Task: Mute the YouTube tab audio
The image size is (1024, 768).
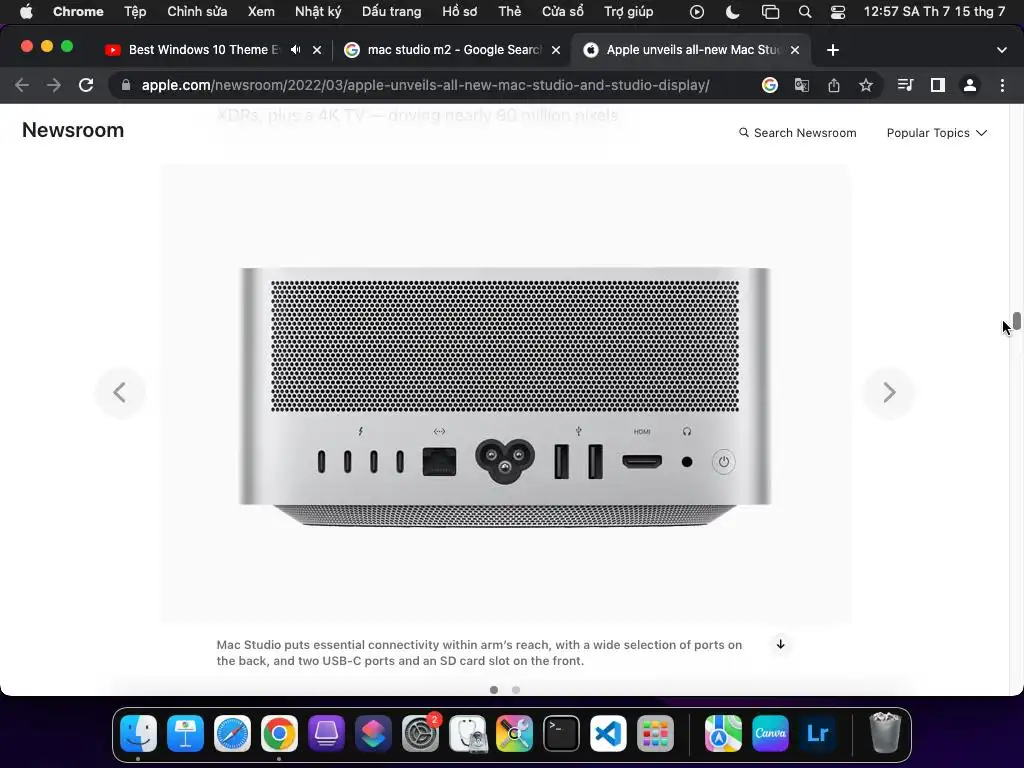Action: click(x=296, y=50)
